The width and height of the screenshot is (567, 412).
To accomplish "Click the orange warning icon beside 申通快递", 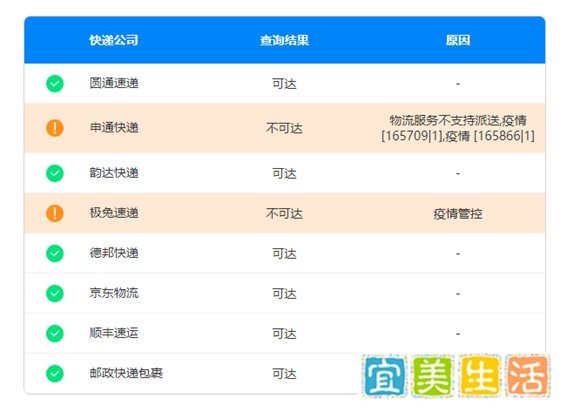I will click(55, 128).
